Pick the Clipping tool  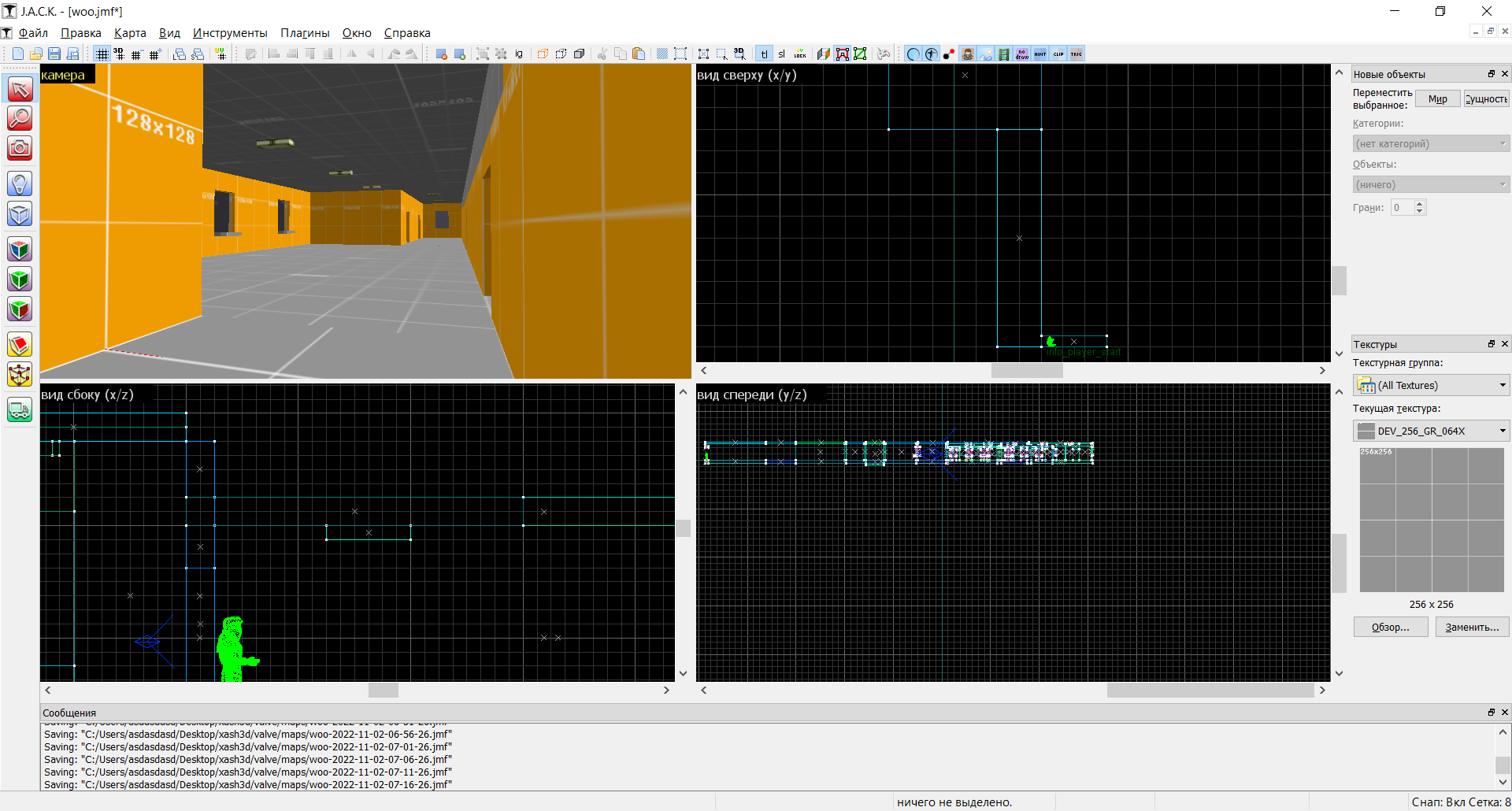[x=20, y=345]
